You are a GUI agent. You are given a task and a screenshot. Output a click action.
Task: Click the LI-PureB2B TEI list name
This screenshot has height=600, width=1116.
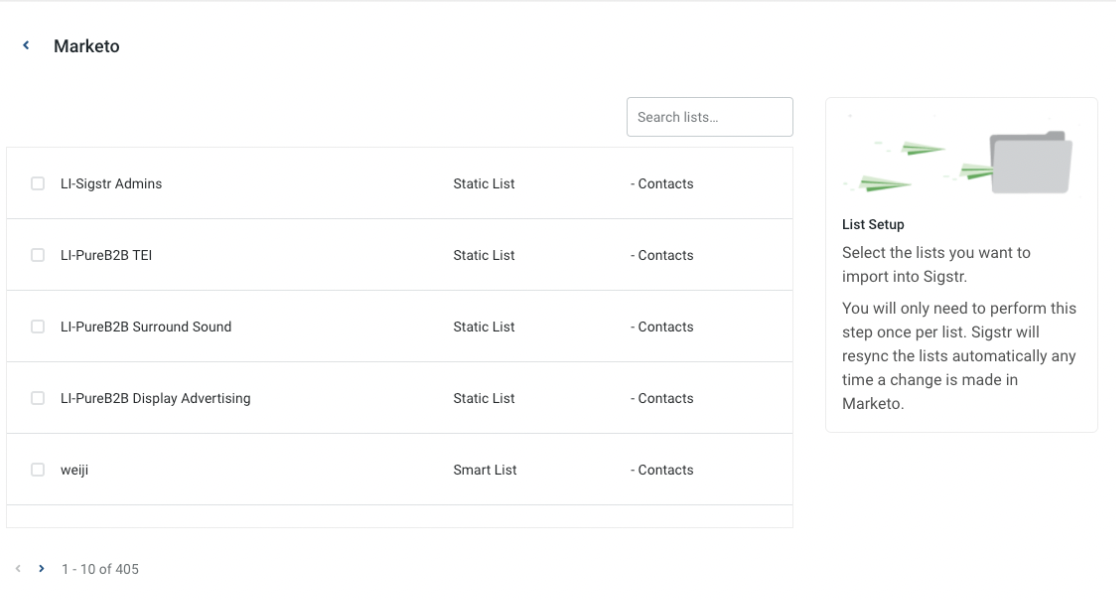click(106, 255)
